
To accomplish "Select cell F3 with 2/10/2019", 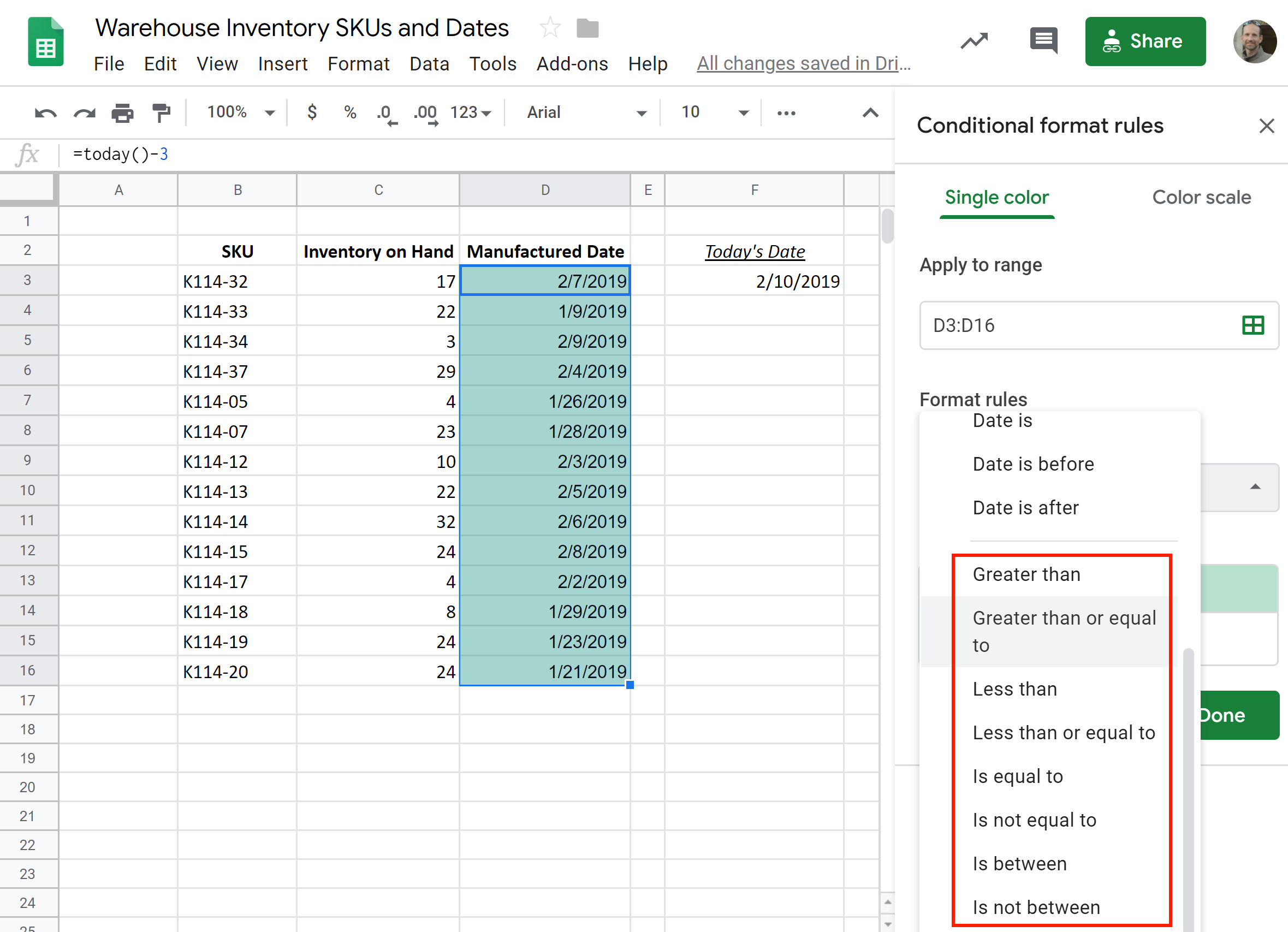I will [x=754, y=281].
